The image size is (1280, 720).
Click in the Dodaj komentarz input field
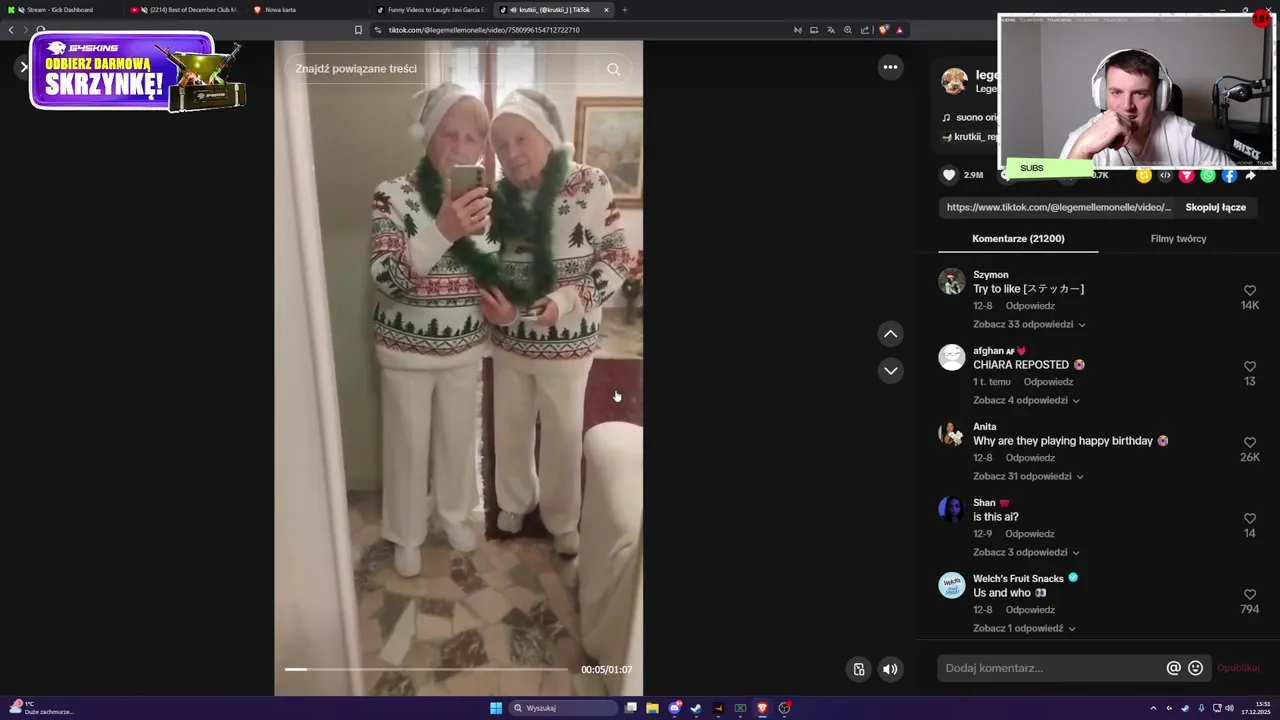click(x=1050, y=668)
